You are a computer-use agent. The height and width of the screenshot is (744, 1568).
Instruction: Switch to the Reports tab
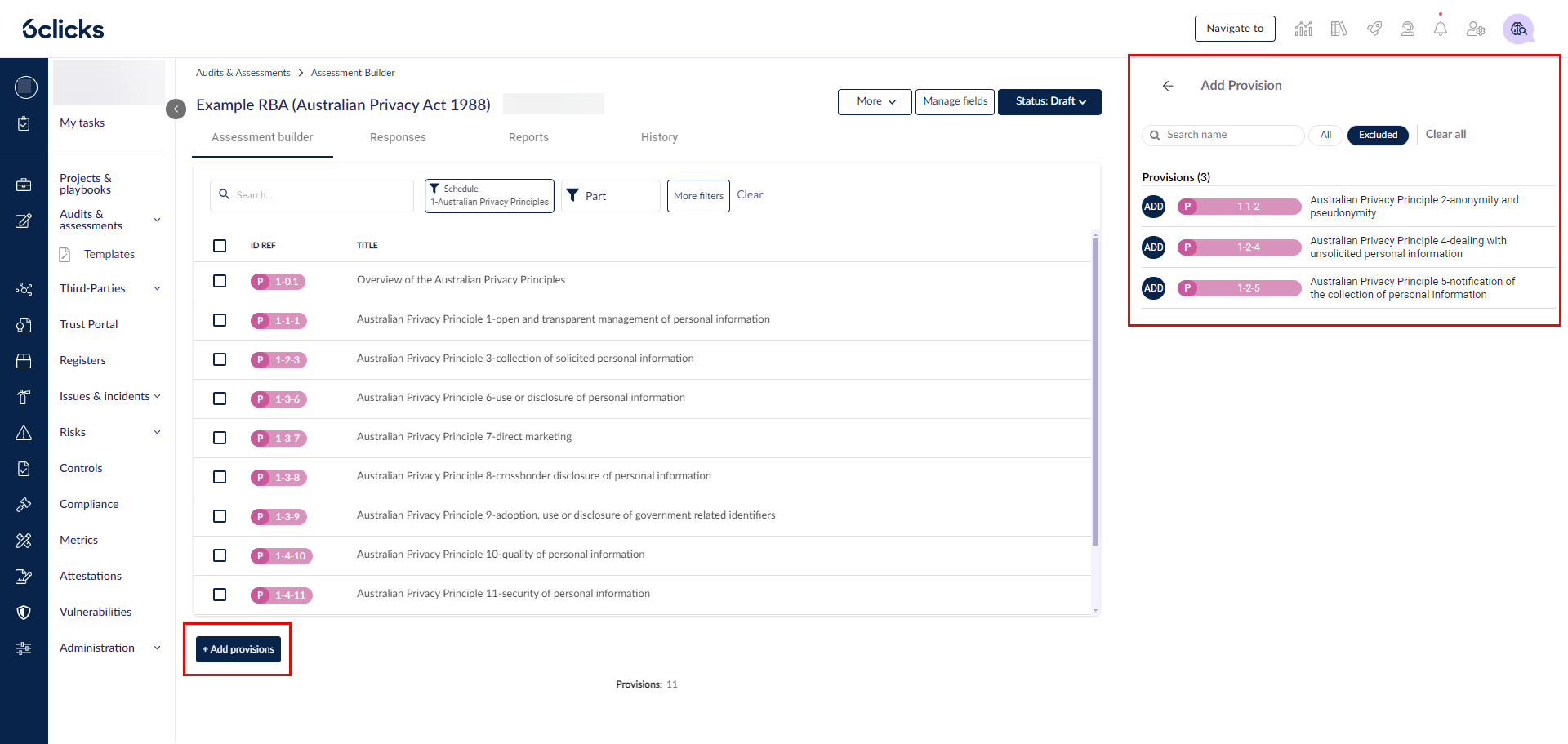click(528, 138)
